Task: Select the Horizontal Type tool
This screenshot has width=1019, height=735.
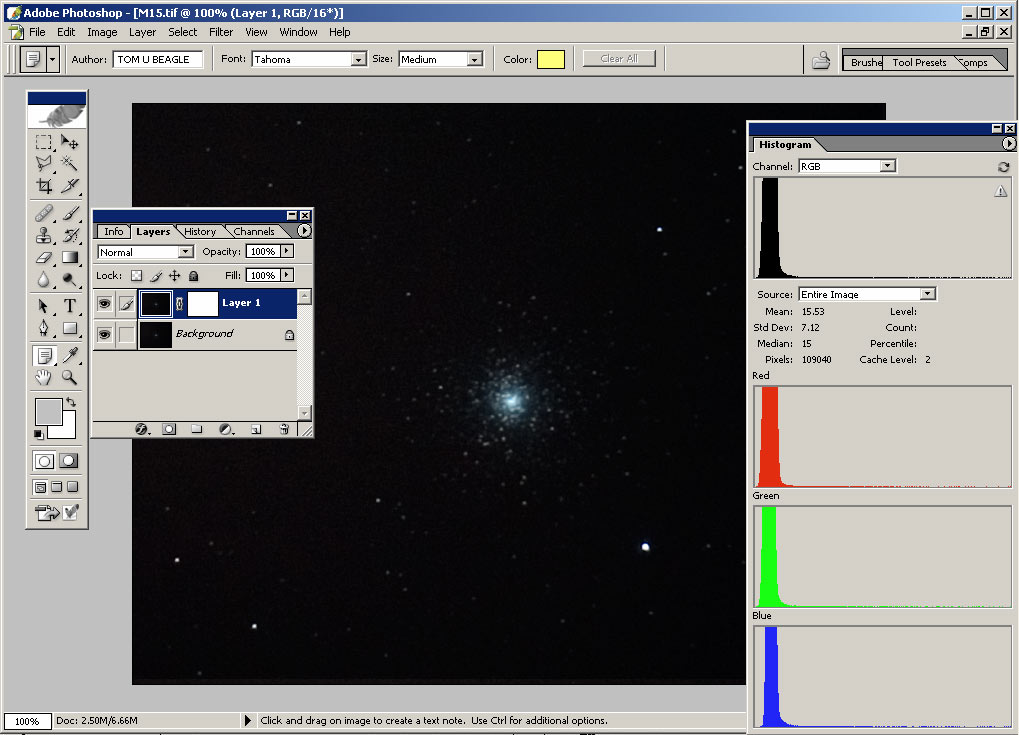Action: (70, 306)
